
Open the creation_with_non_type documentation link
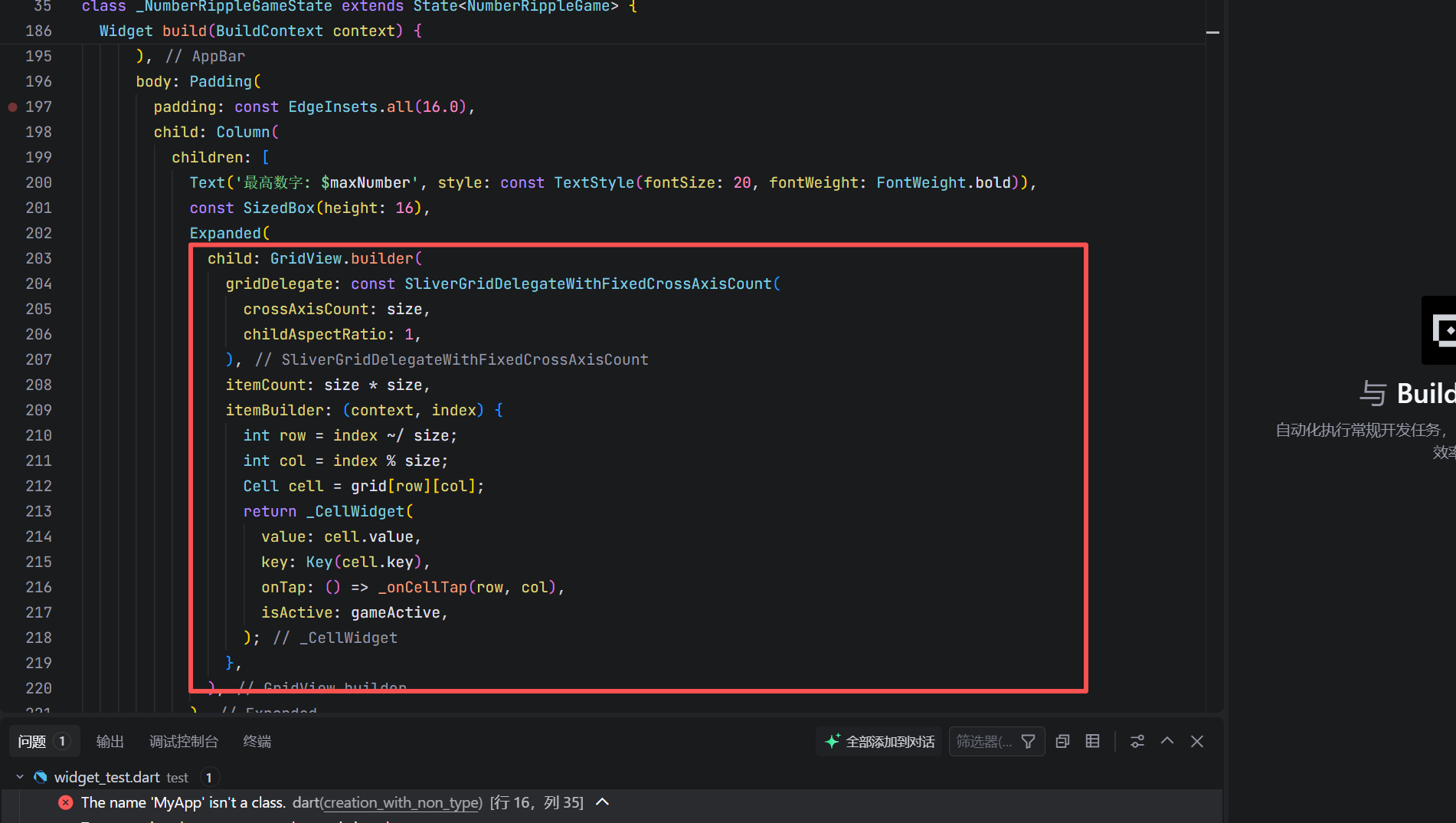(402, 803)
